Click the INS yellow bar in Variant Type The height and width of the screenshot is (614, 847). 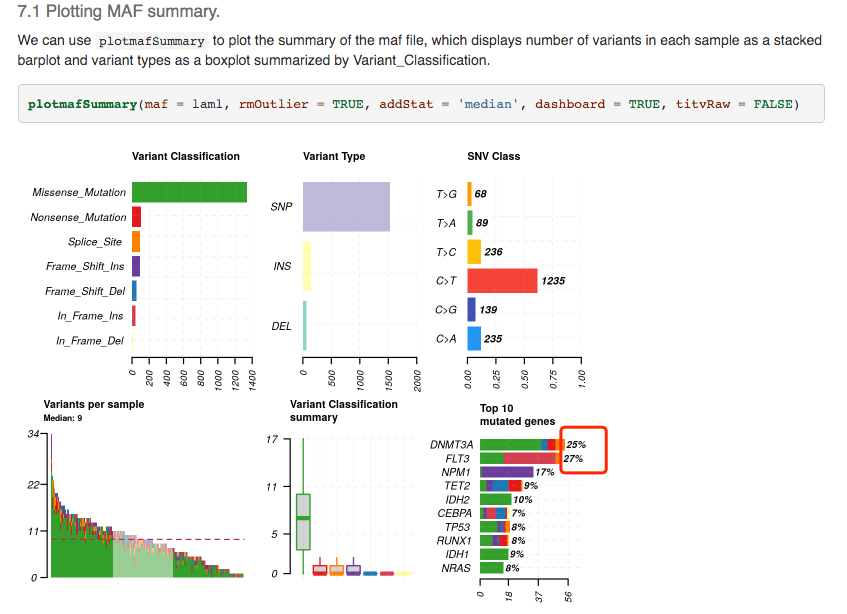point(306,266)
